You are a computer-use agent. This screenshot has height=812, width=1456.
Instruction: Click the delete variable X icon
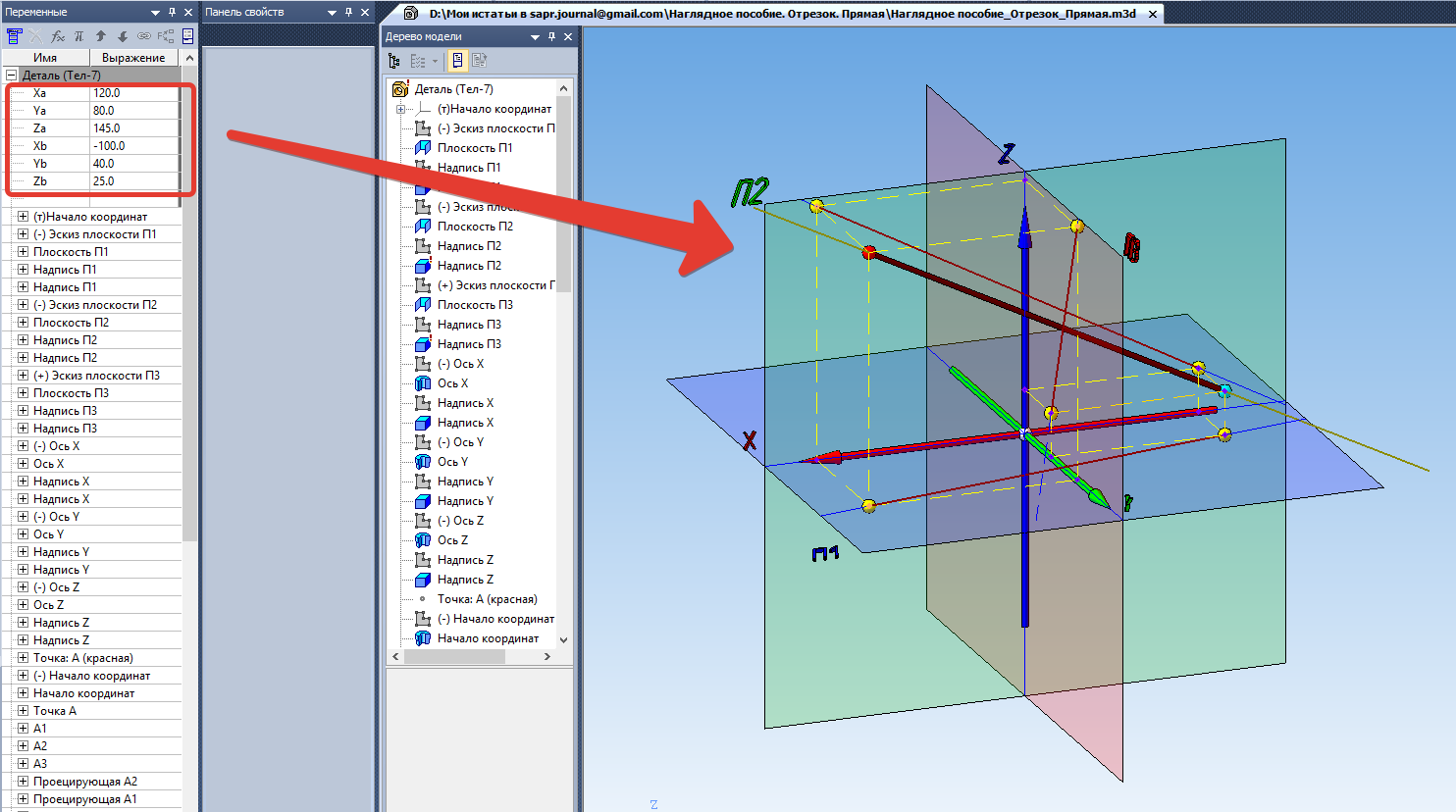point(35,36)
